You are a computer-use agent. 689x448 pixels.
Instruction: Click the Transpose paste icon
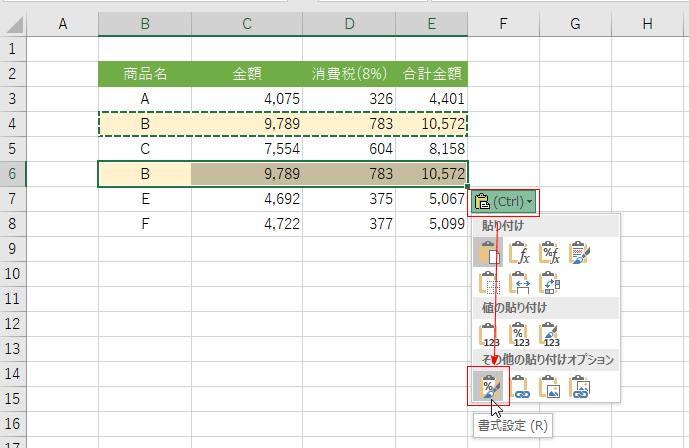(551, 284)
